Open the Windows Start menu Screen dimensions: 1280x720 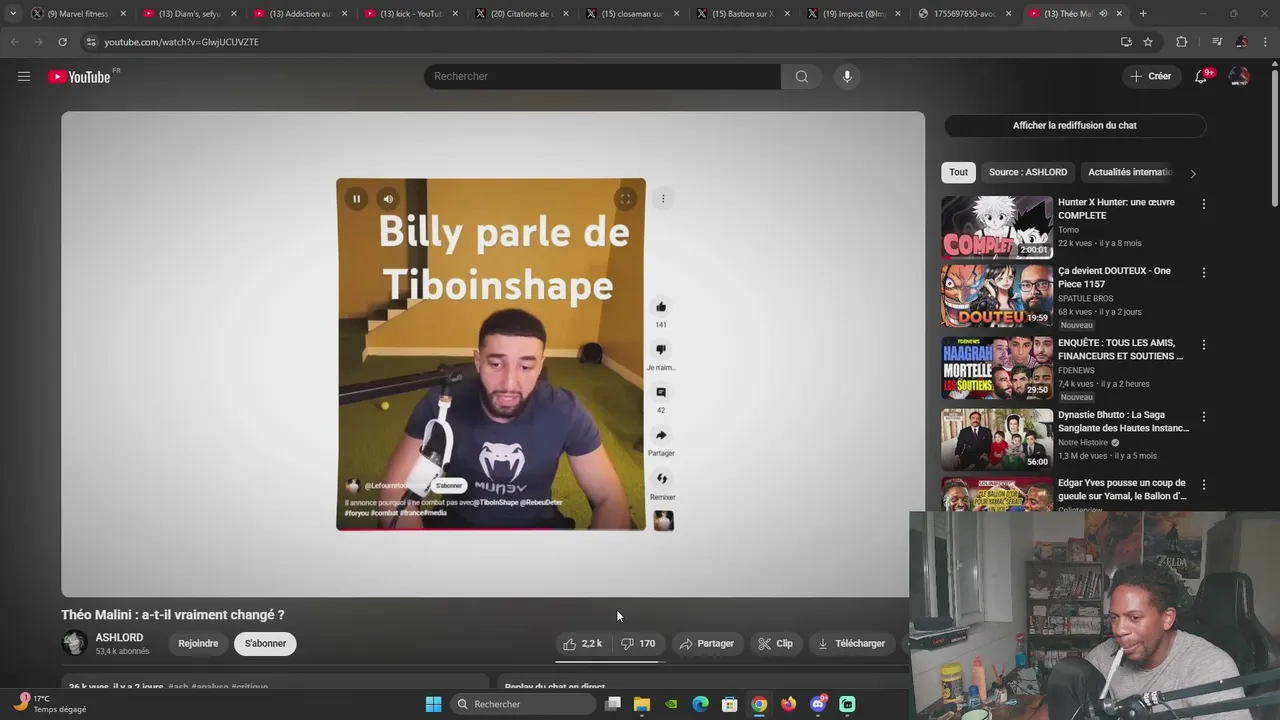click(x=433, y=704)
